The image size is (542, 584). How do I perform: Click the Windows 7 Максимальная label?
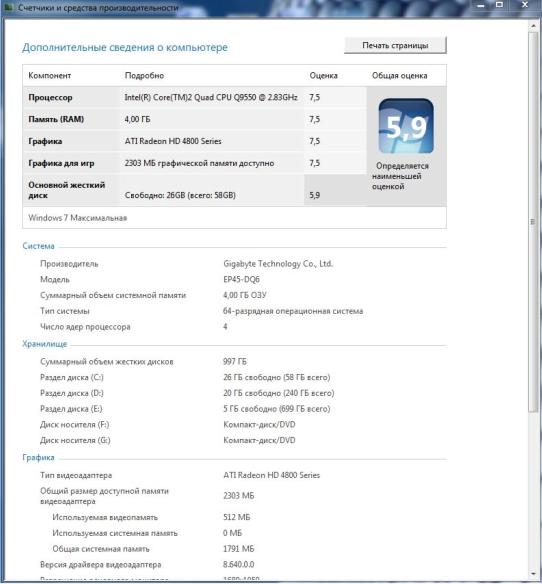(77, 218)
